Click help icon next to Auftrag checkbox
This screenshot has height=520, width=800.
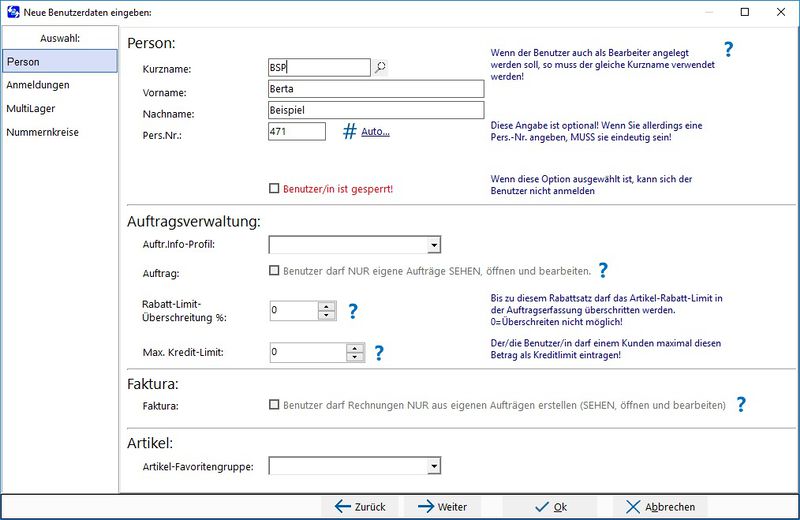[603, 270]
